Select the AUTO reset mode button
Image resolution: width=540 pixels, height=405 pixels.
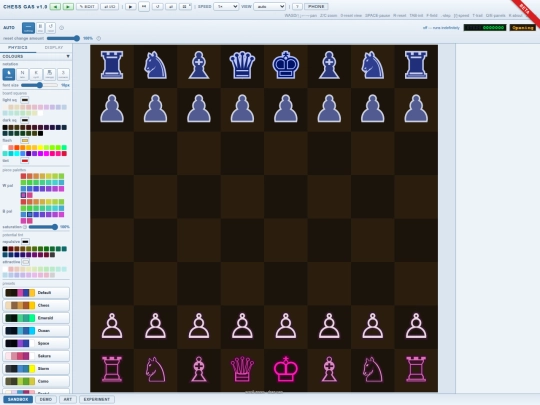coord(51,28)
